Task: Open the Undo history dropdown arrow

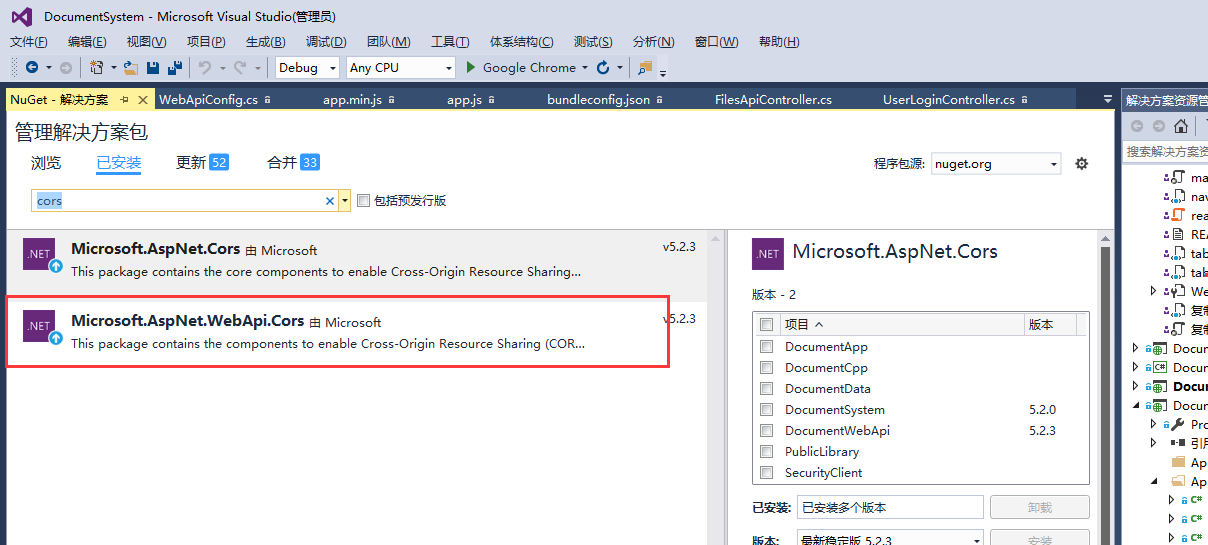Action: point(221,68)
